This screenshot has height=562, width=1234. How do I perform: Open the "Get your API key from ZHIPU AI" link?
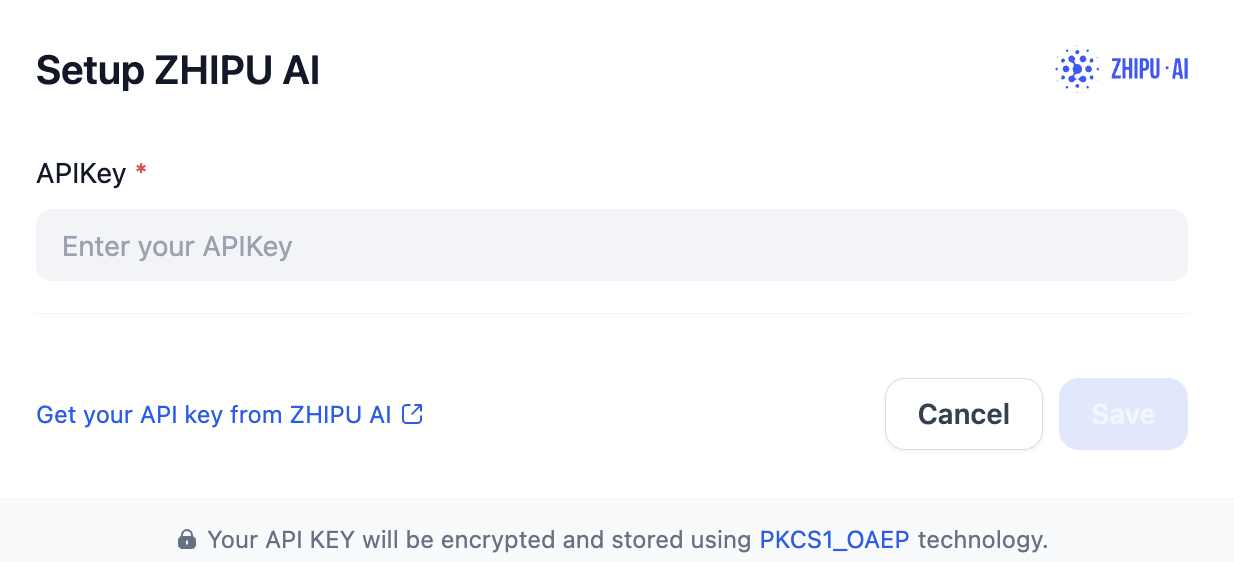214,414
